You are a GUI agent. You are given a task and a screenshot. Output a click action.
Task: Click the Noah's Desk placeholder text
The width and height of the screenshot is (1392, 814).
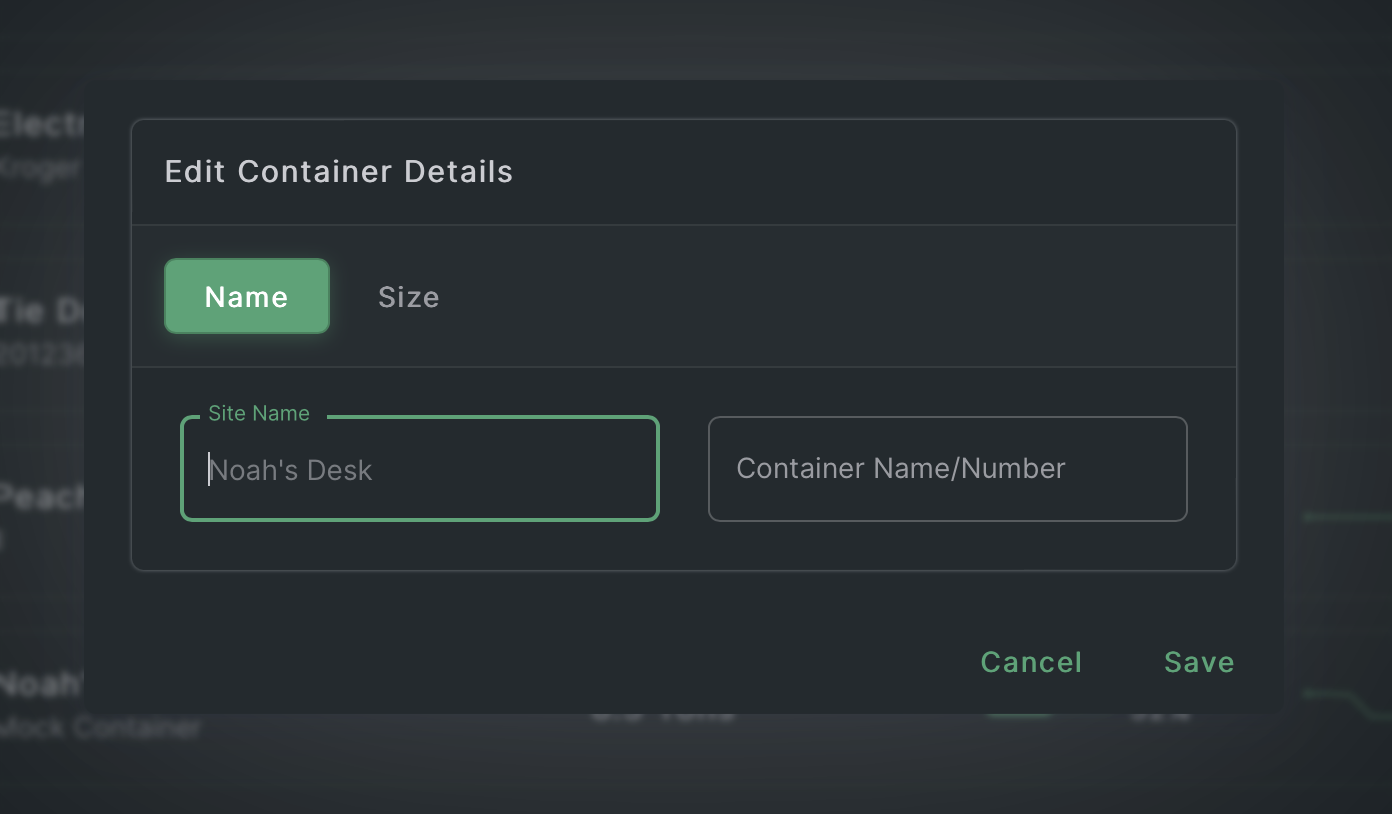tap(291, 470)
